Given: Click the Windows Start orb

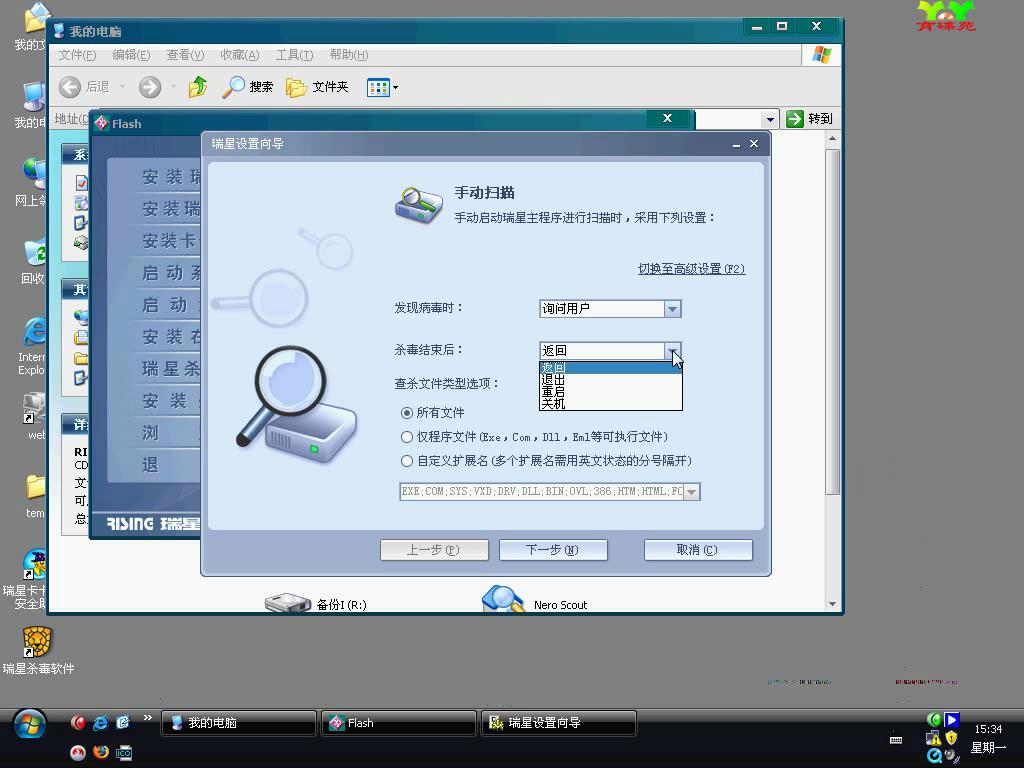Looking at the screenshot, I should [x=29, y=724].
